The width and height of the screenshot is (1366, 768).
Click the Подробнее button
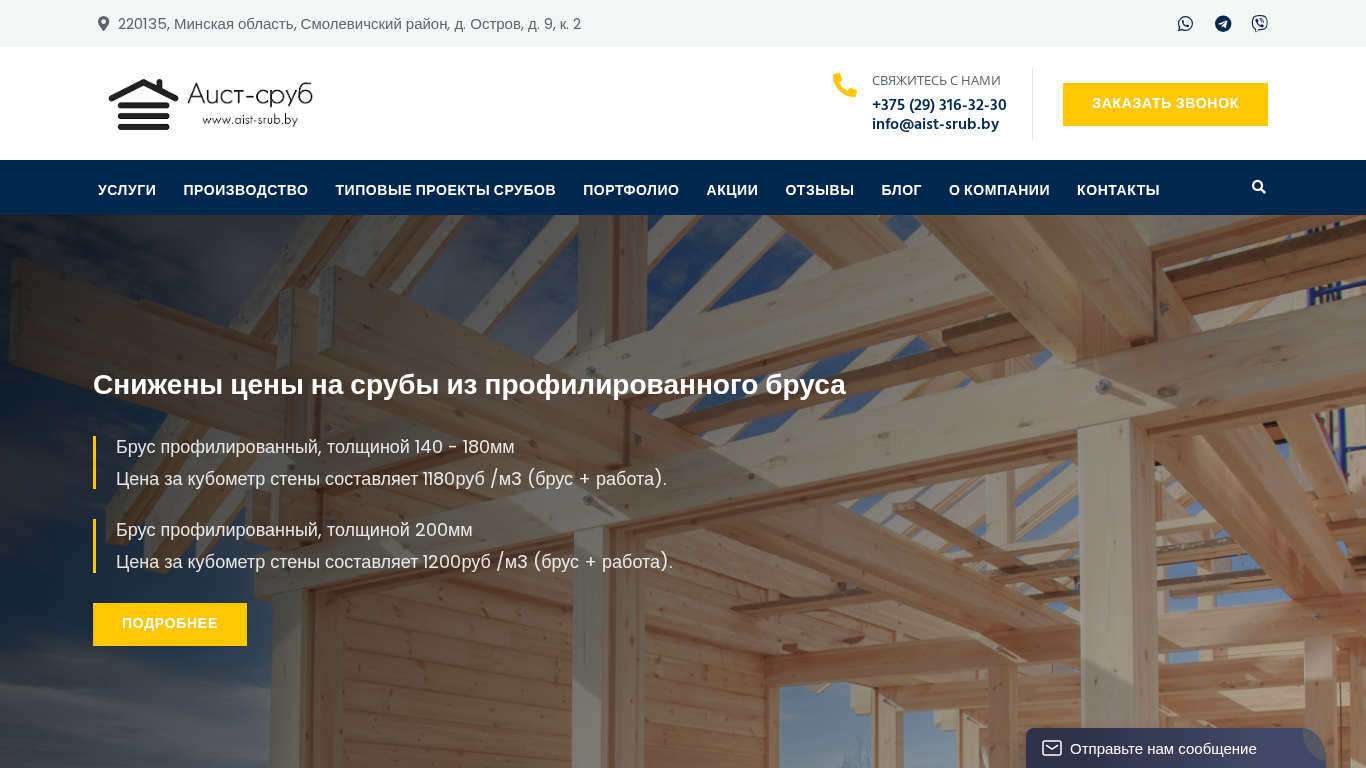[170, 624]
